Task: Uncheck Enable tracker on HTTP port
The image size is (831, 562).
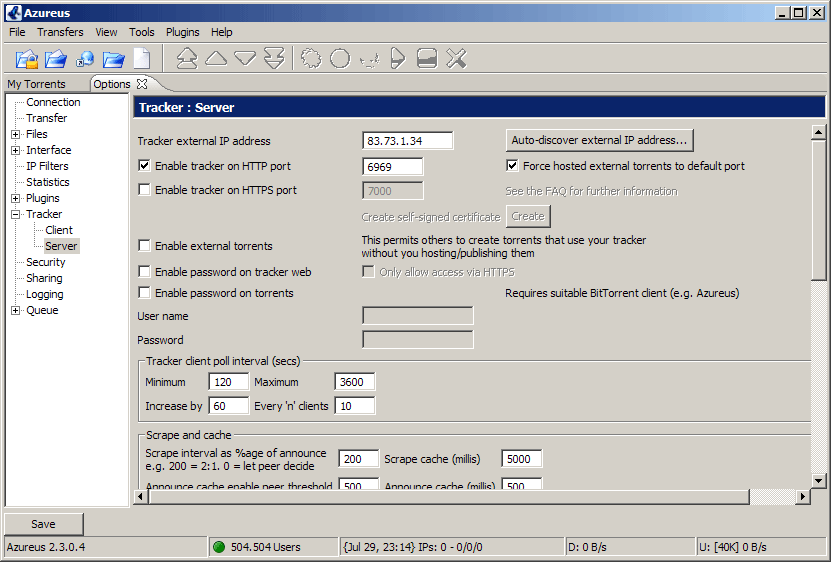Action: click(x=144, y=165)
